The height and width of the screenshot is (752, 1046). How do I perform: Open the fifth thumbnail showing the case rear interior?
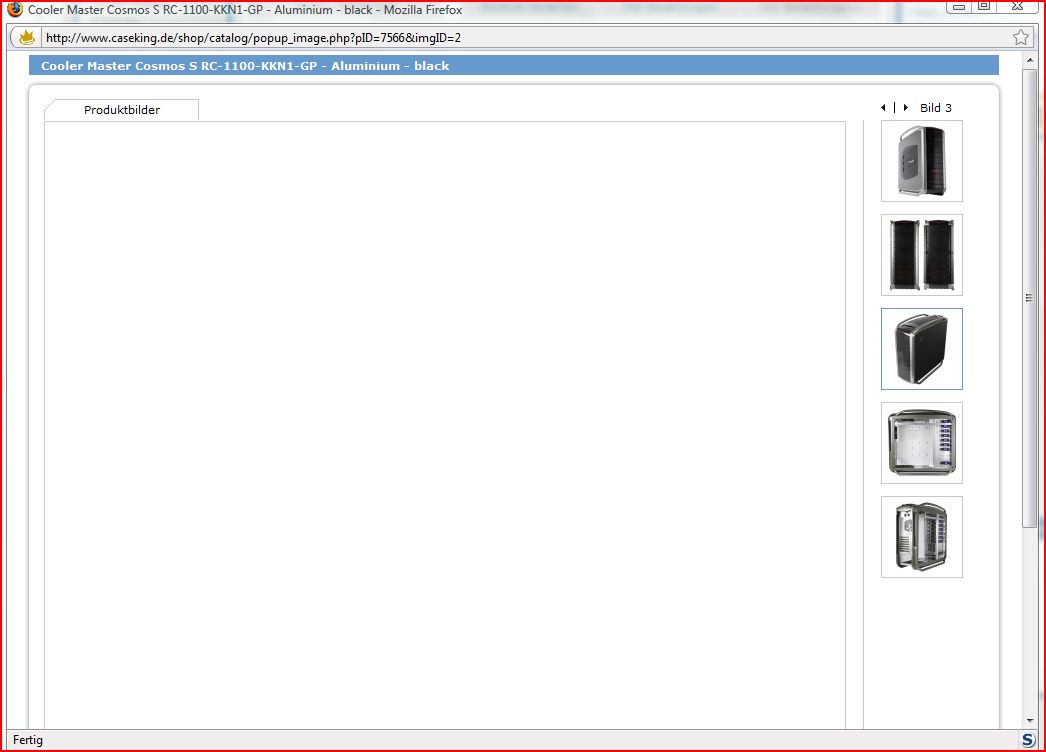point(921,537)
